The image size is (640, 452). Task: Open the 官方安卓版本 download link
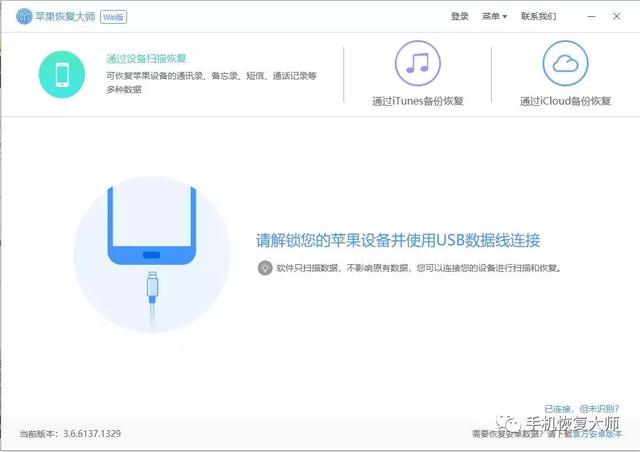pyautogui.click(x=597, y=434)
